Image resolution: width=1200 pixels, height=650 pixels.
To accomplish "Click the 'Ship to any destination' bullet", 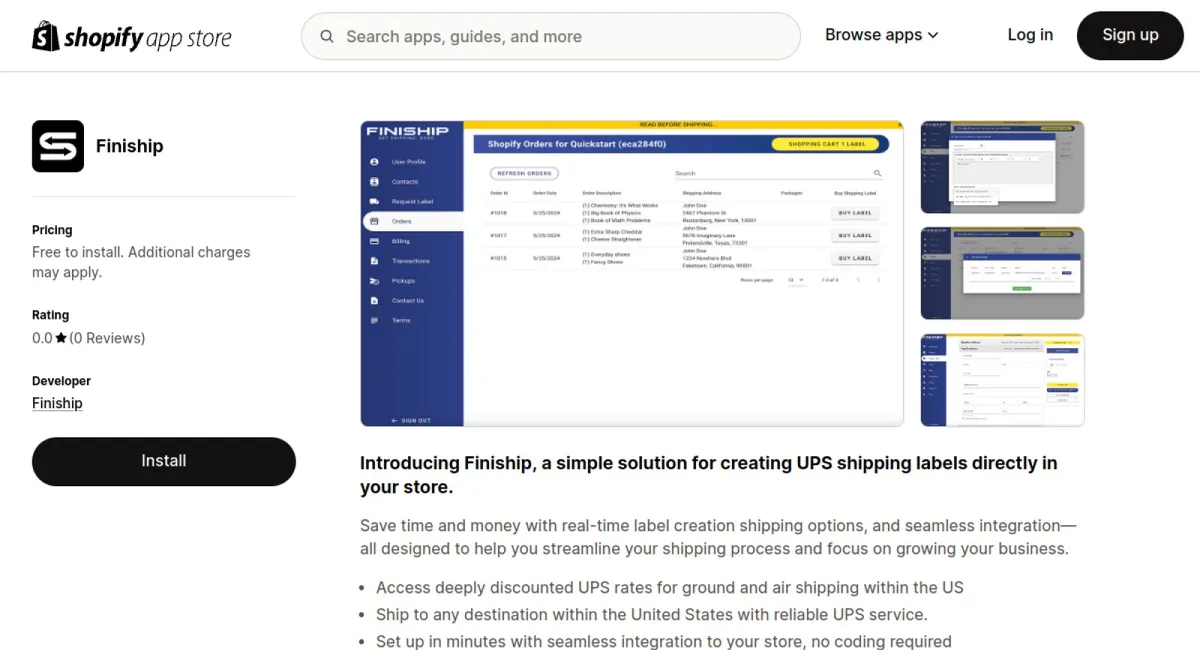I will point(652,615).
